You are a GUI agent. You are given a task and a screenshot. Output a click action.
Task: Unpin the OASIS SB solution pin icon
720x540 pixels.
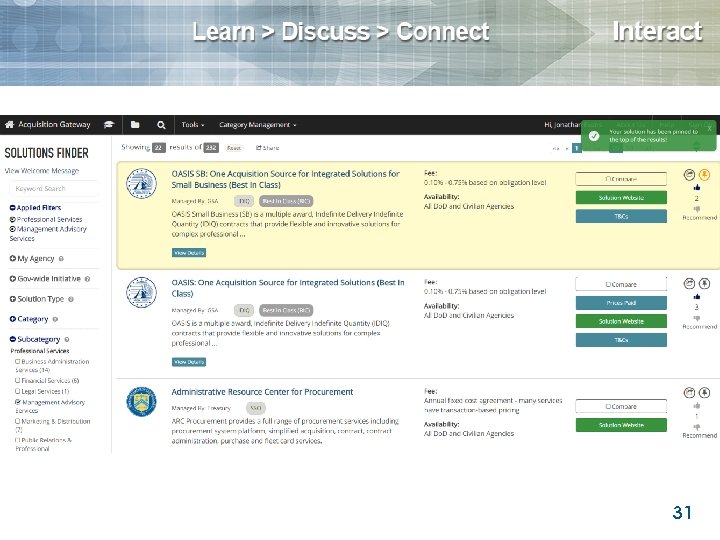704,174
